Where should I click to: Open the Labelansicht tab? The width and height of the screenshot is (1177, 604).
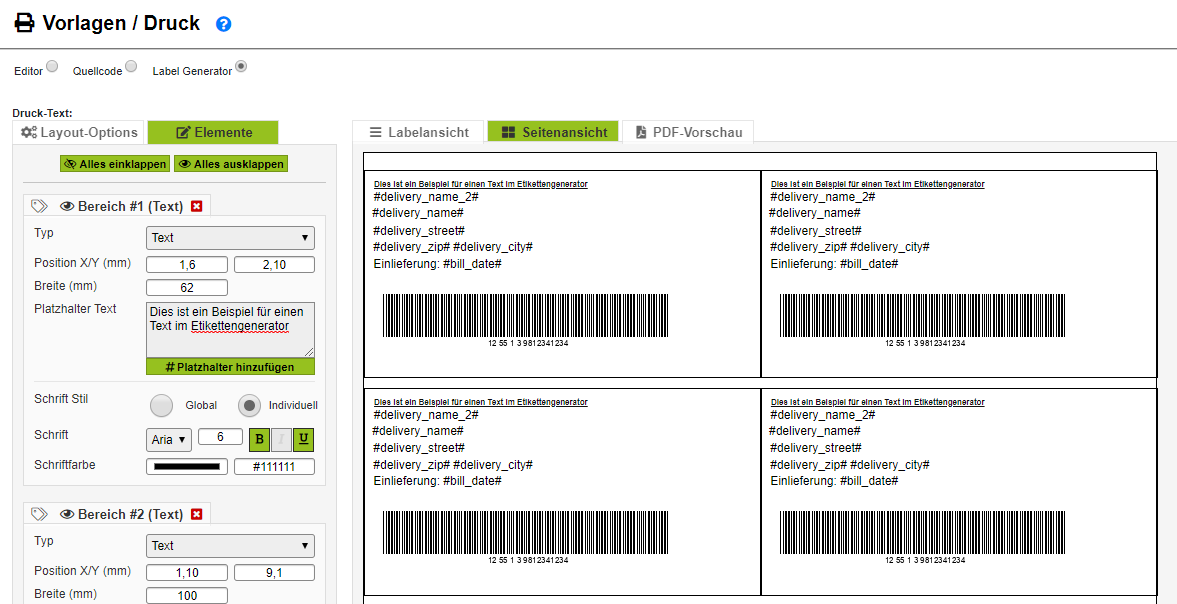pyautogui.click(x=419, y=133)
